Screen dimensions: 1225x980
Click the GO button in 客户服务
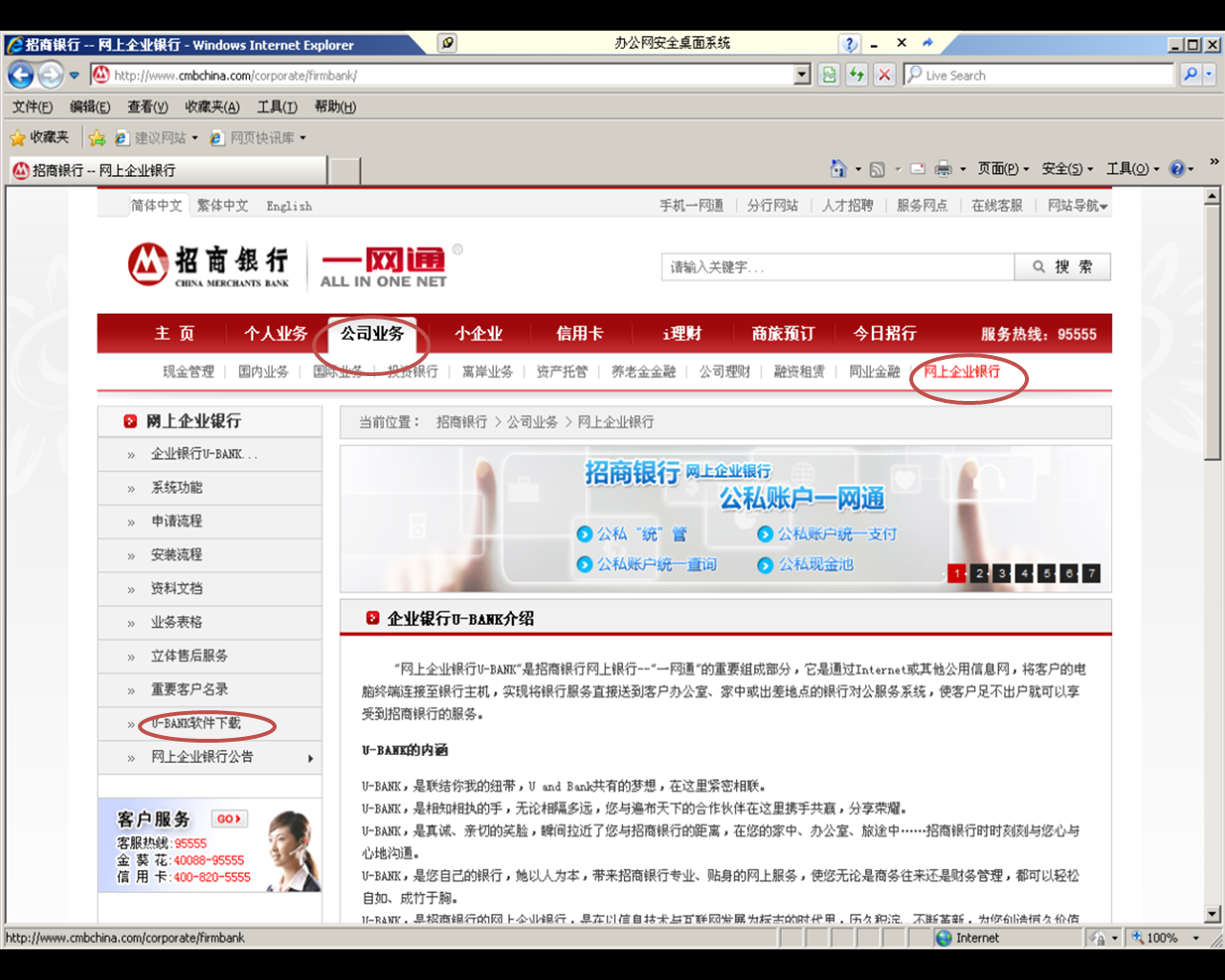[230, 818]
